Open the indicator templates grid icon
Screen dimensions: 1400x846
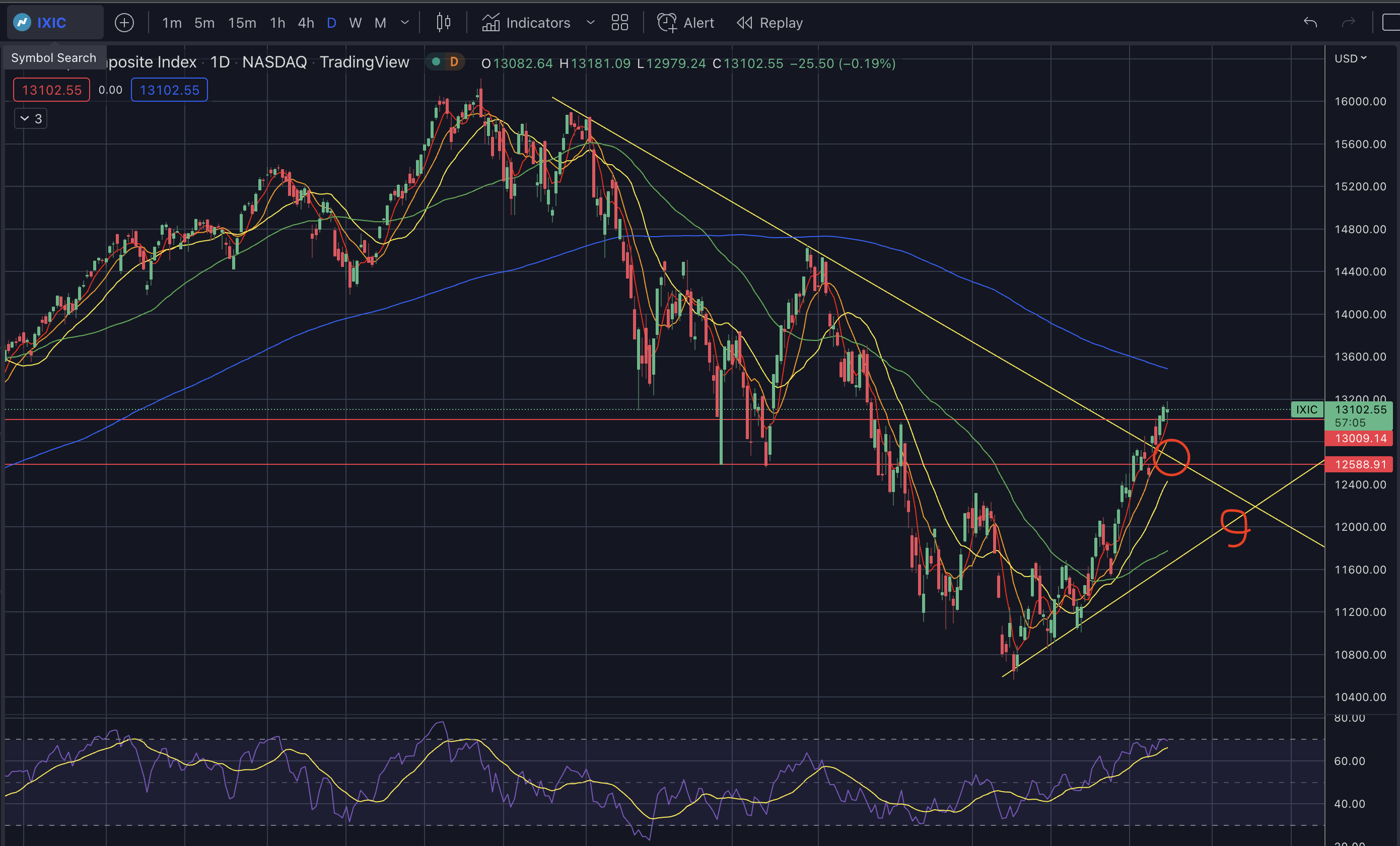[x=619, y=23]
